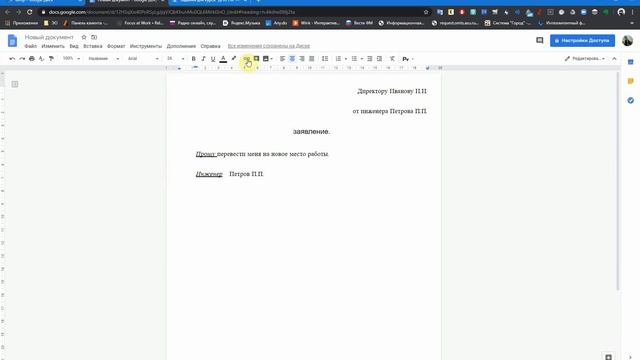The height and width of the screenshot is (360, 640).
Task: Open saved-to-Drive revision history link
Action: [269, 46]
